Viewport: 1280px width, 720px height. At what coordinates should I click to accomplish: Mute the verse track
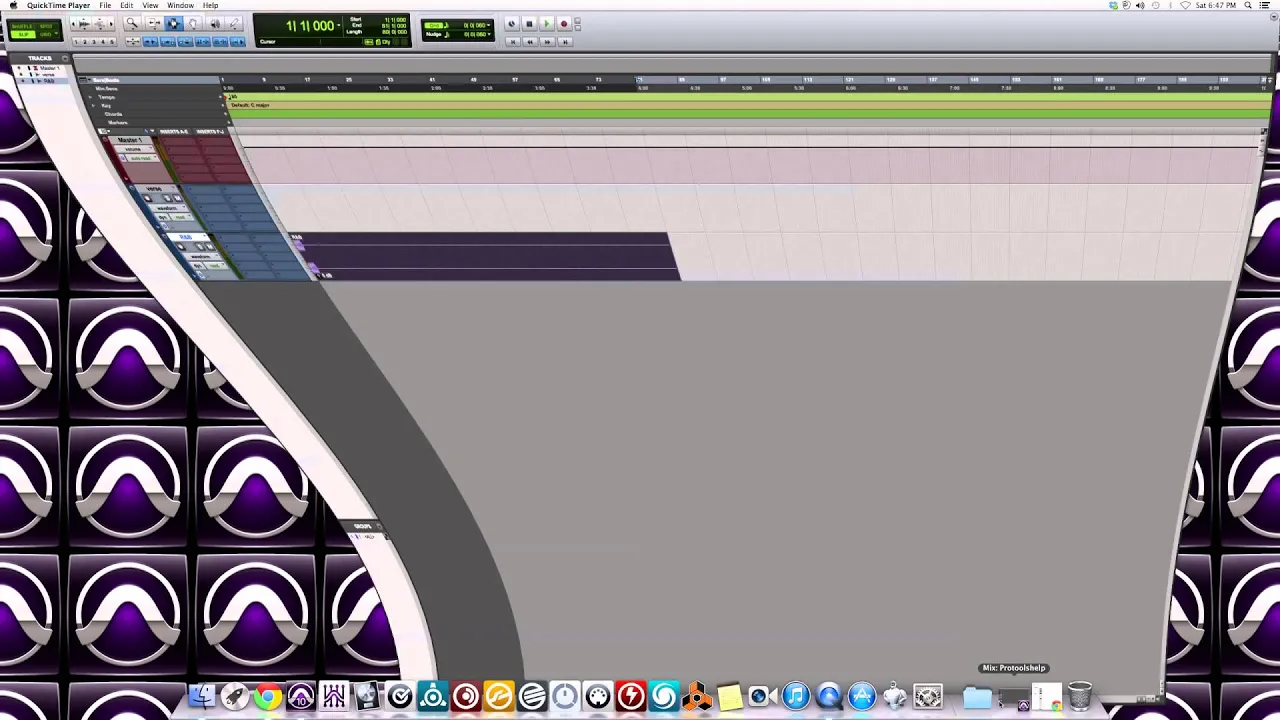(x=177, y=198)
